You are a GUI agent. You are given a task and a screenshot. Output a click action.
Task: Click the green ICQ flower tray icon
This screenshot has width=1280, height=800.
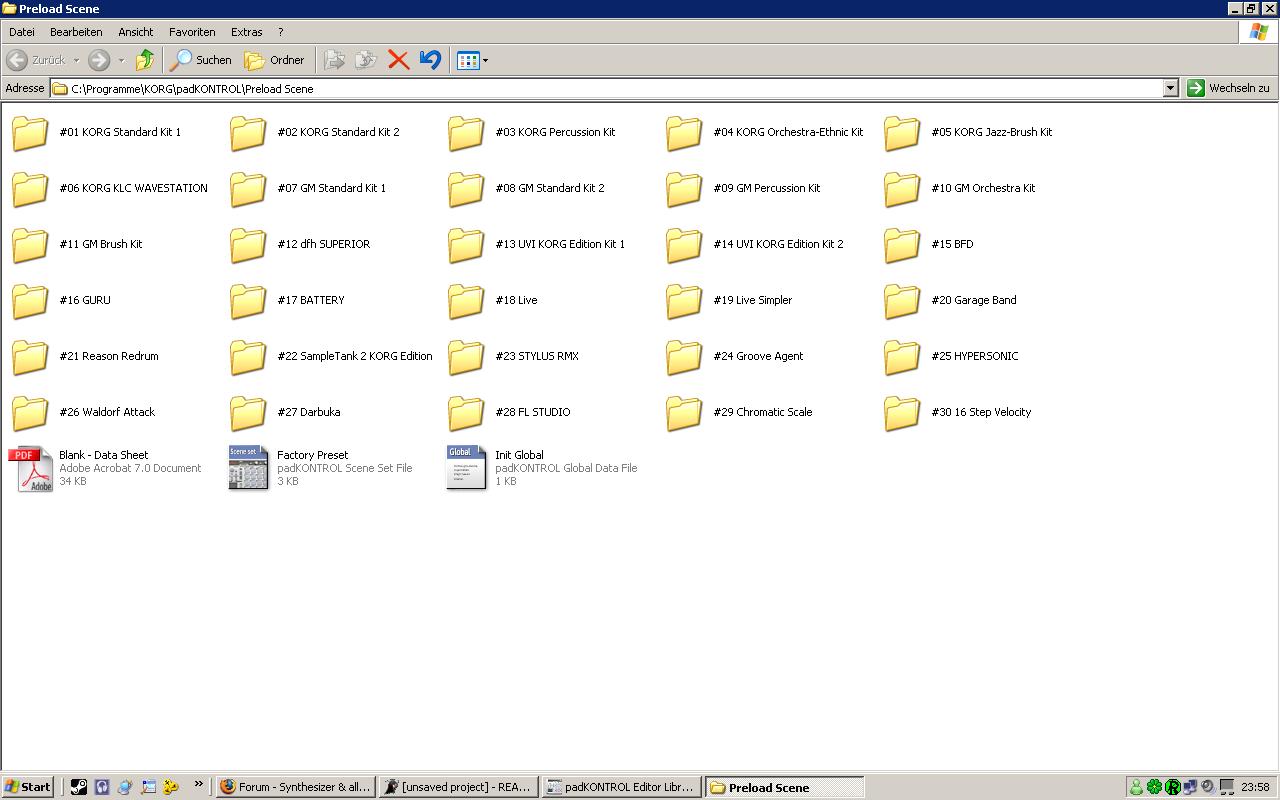[1154, 787]
